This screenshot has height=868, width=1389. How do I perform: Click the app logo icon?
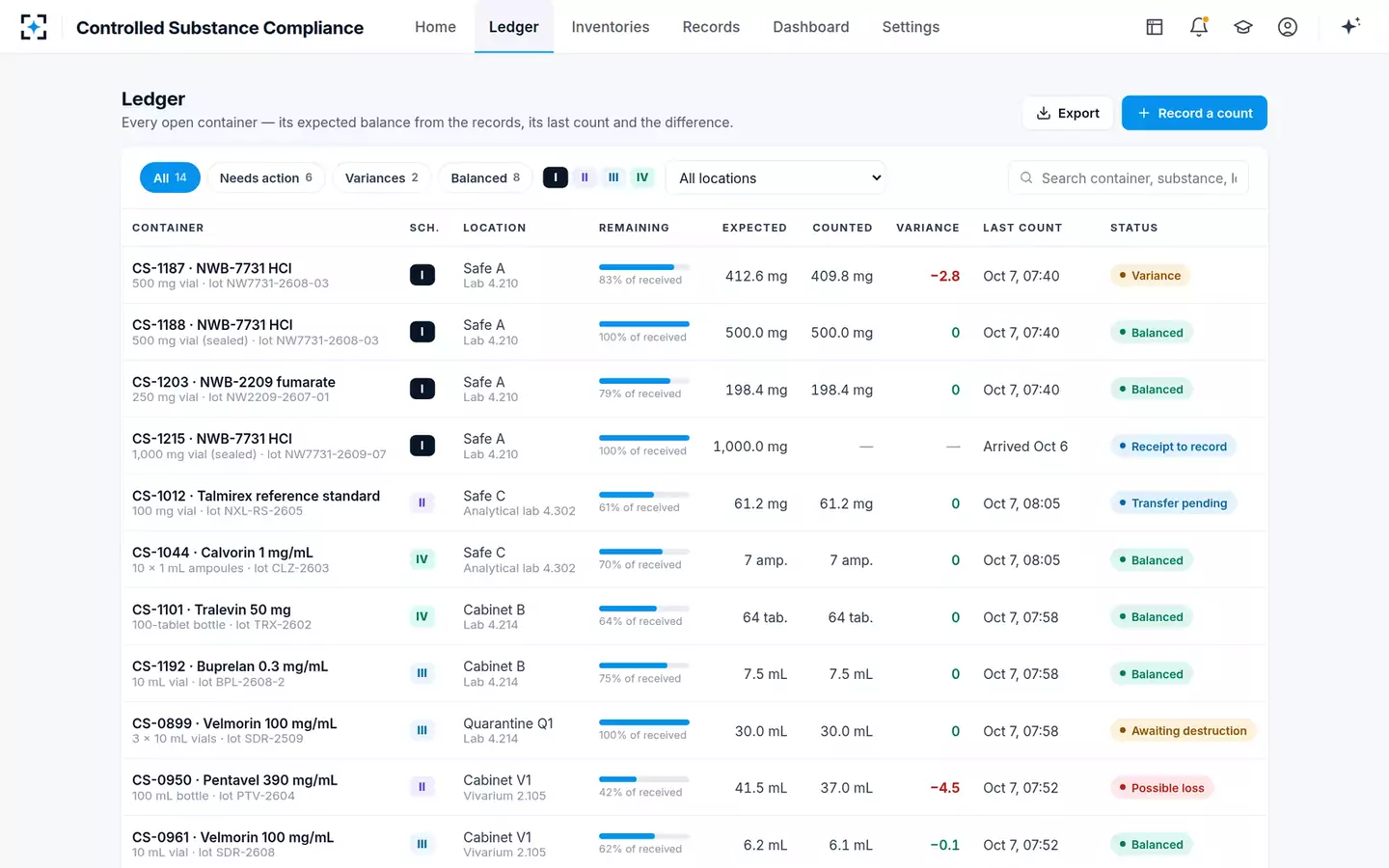coord(34,27)
